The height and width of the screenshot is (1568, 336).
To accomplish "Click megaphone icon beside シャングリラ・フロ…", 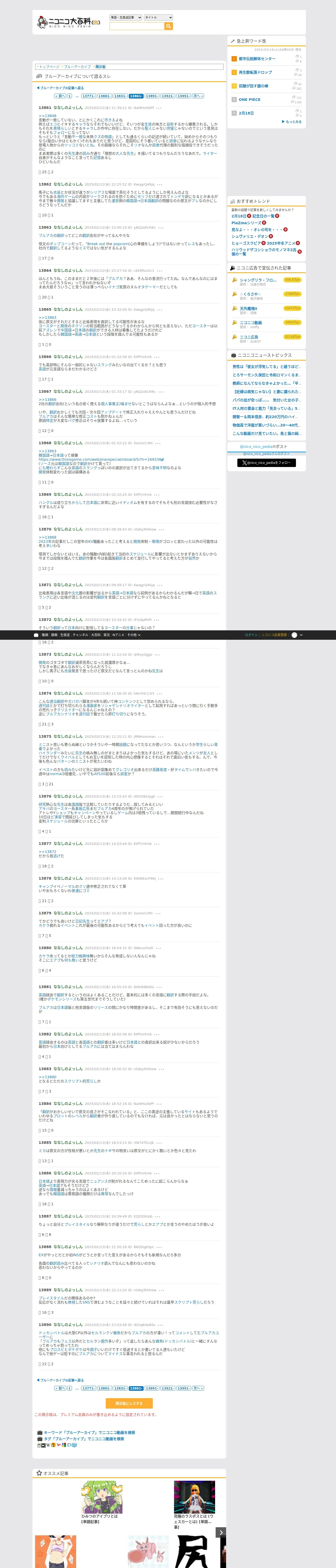I will (x=234, y=280).
